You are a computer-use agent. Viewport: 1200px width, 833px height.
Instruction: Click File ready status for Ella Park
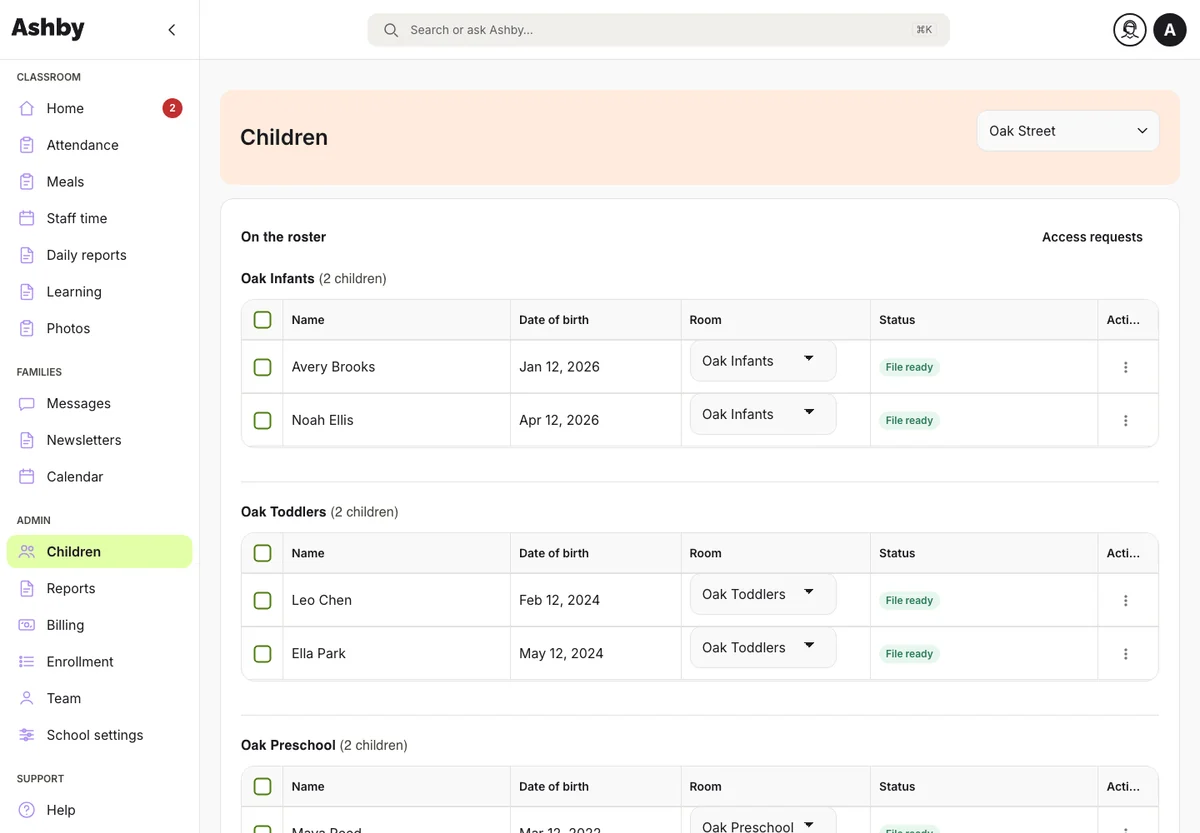909,654
